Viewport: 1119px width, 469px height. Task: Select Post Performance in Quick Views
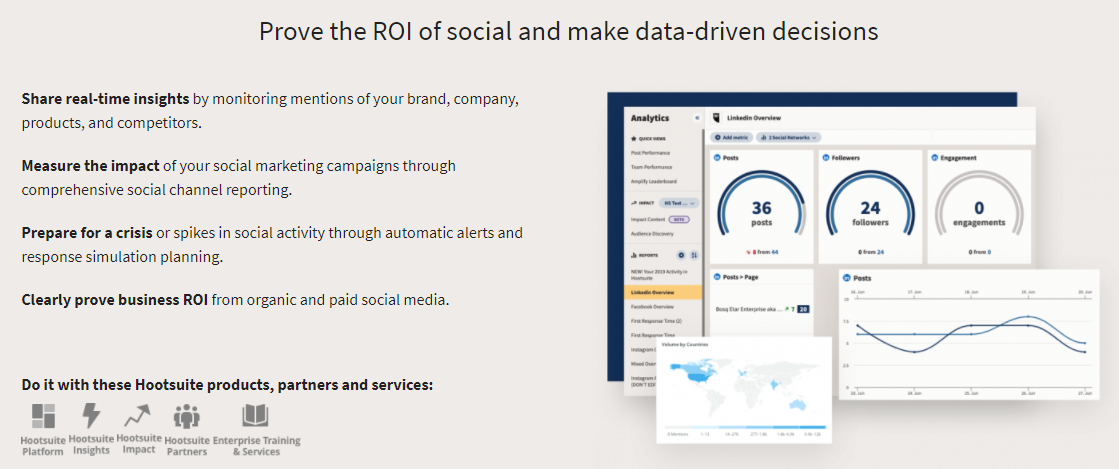click(651, 153)
